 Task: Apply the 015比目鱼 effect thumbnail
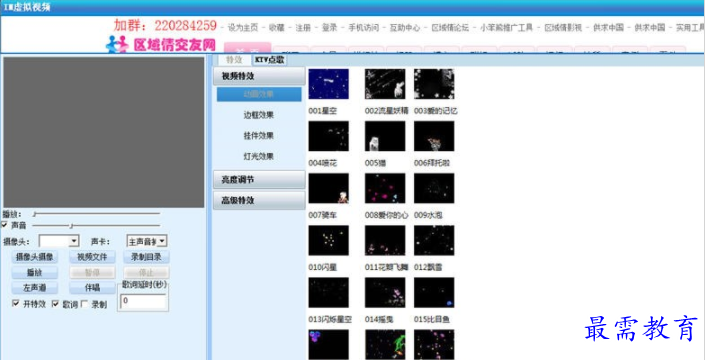434,292
